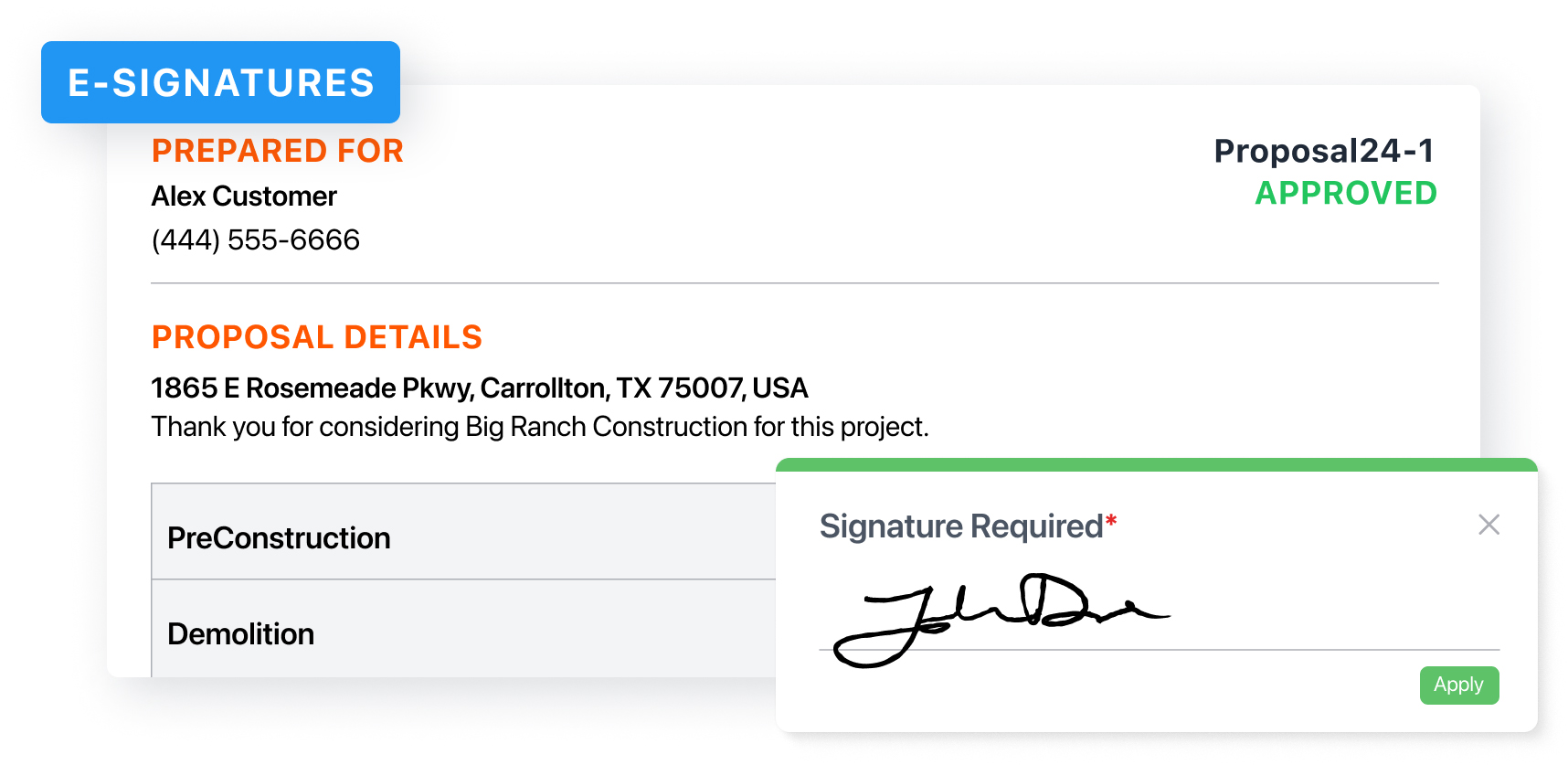Click the Carrollton TX project address
Viewport: 1568px width, 765px height.
[479, 388]
